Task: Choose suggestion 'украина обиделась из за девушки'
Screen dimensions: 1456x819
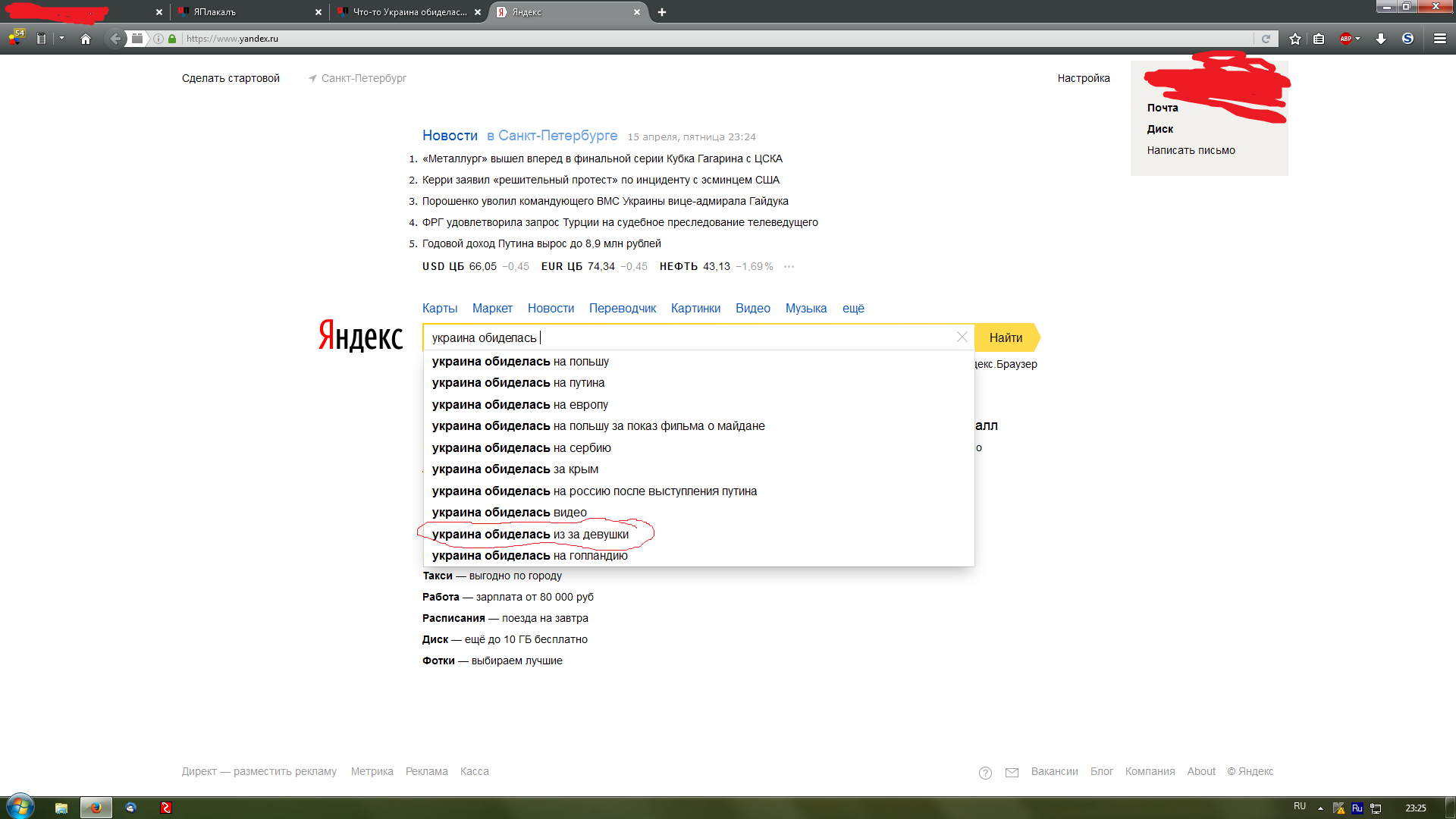Action: pos(530,535)
